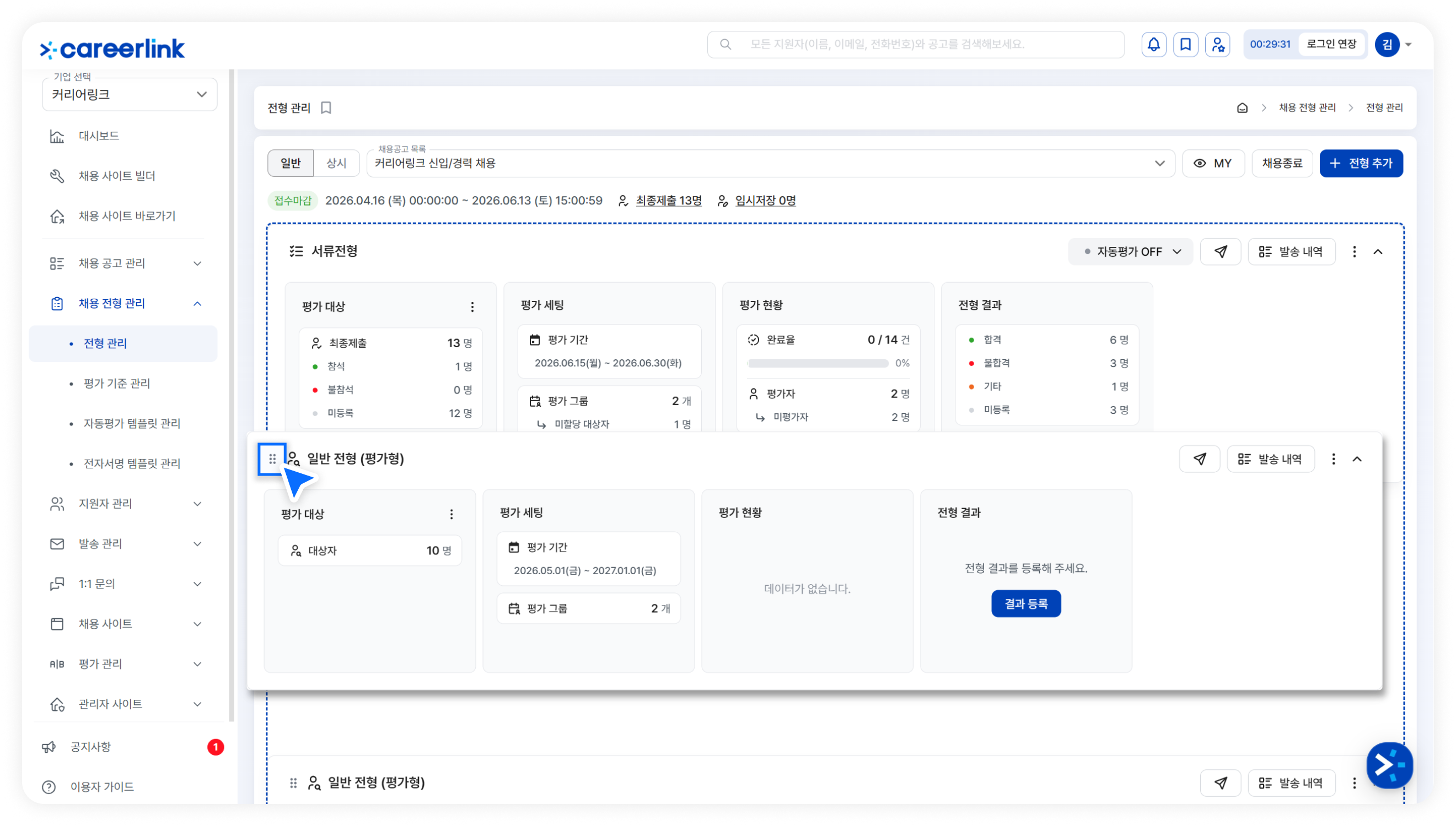This screenshot has height=826, width=1456.
Task: Collapse the 서류전형 section chevron
Action: click(x=1378, y=251)
